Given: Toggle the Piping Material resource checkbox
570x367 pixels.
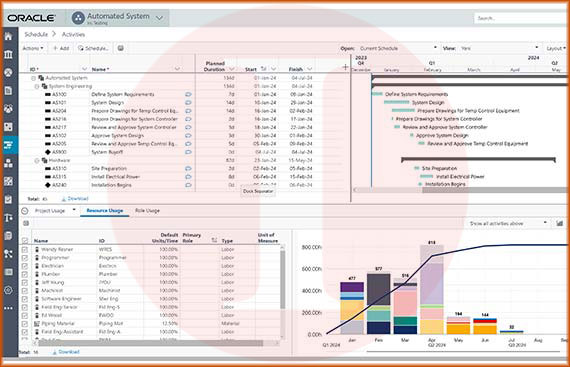Looking at the screenshot, I should (25, 324).
